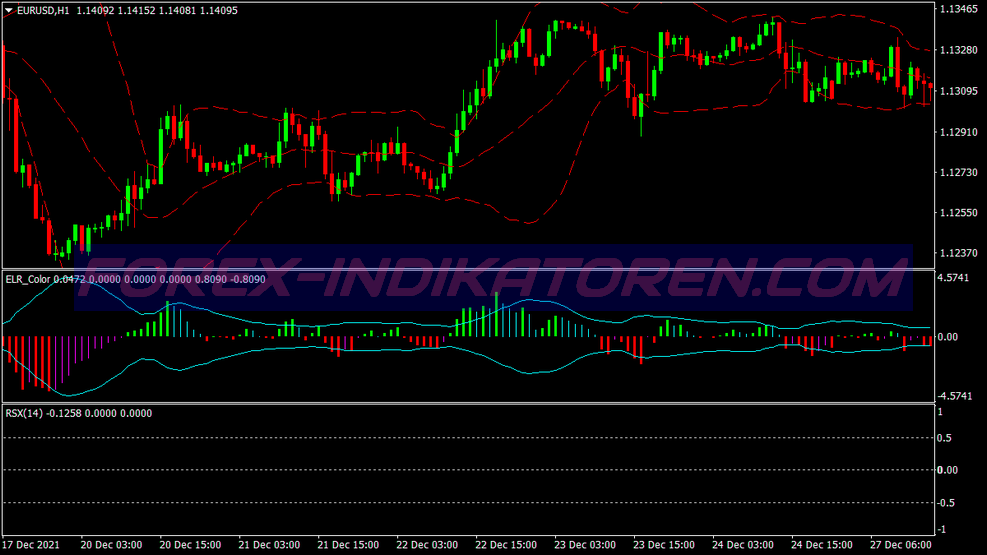Click the -0.1258 RSX value readout

tap(64, 413)
